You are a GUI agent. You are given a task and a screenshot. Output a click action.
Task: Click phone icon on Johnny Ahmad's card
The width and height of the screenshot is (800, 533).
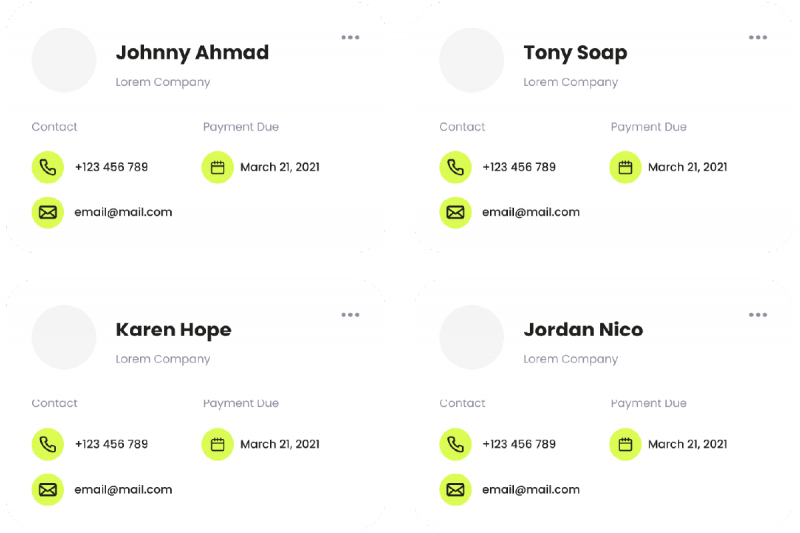[47, 167]
